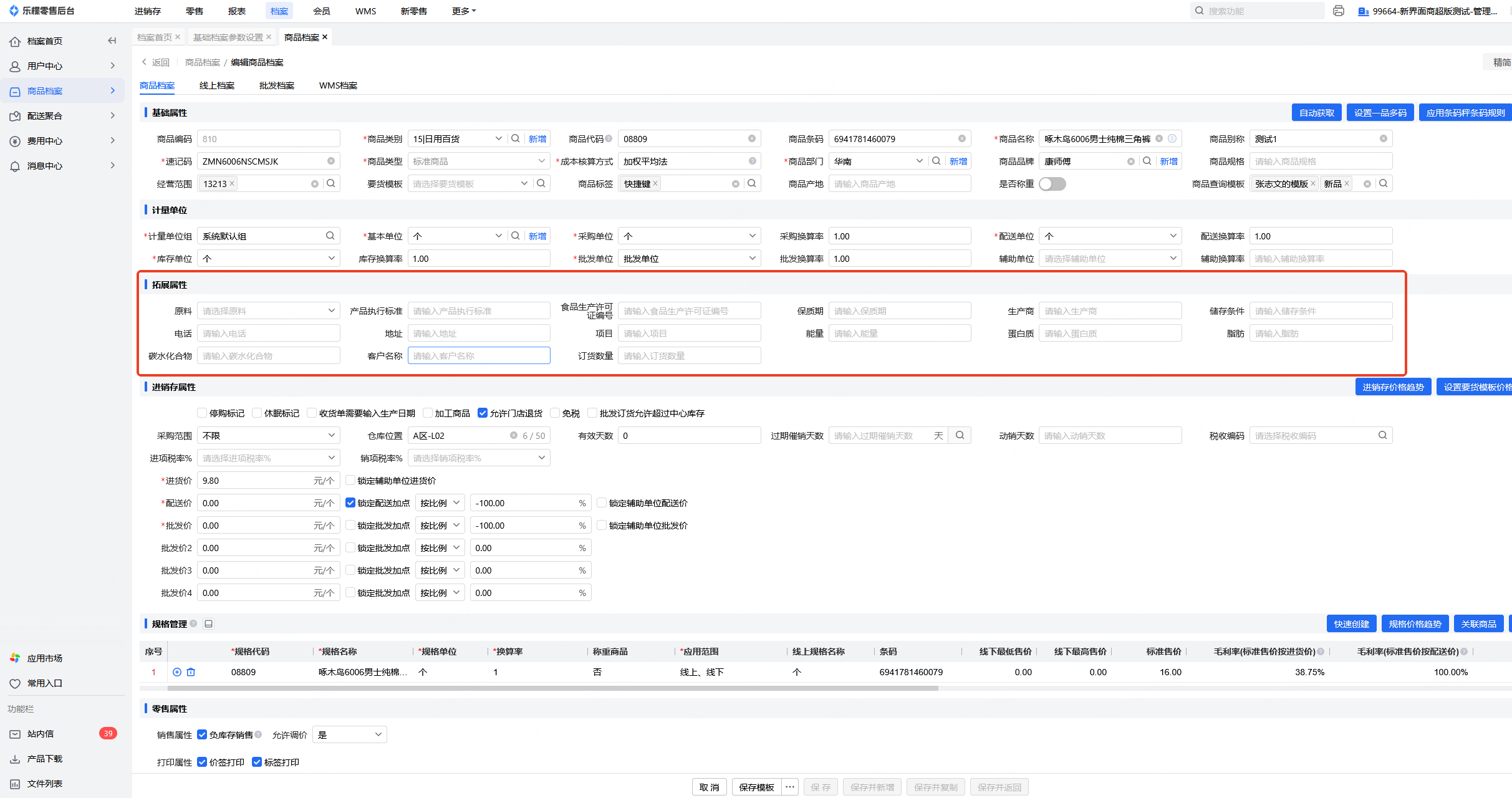Click collapse icon next to 规格管理 header
The image size is (1512, 798).
click(209, 624)
